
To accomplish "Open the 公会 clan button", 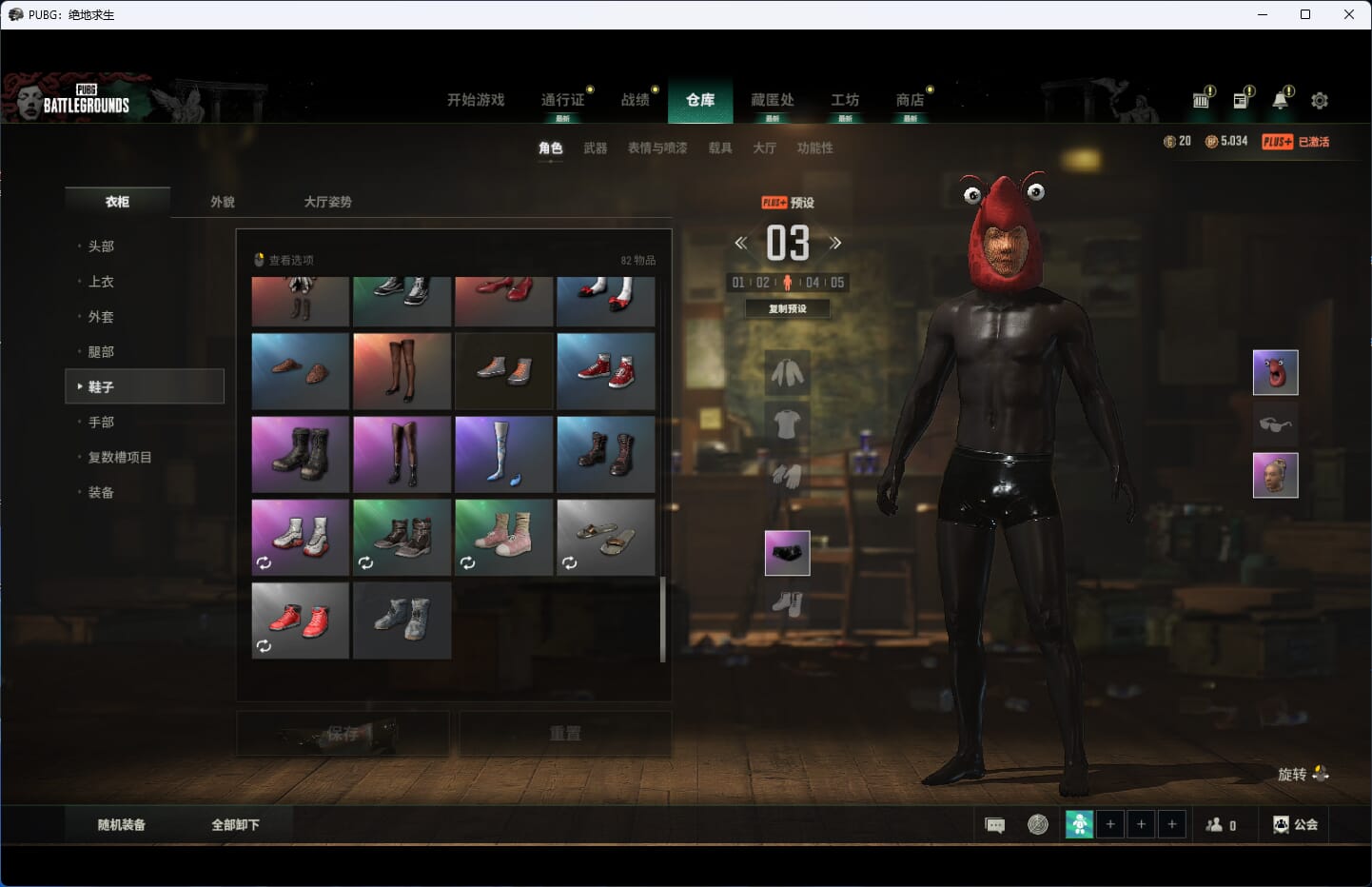I will tap(1295, 825).
